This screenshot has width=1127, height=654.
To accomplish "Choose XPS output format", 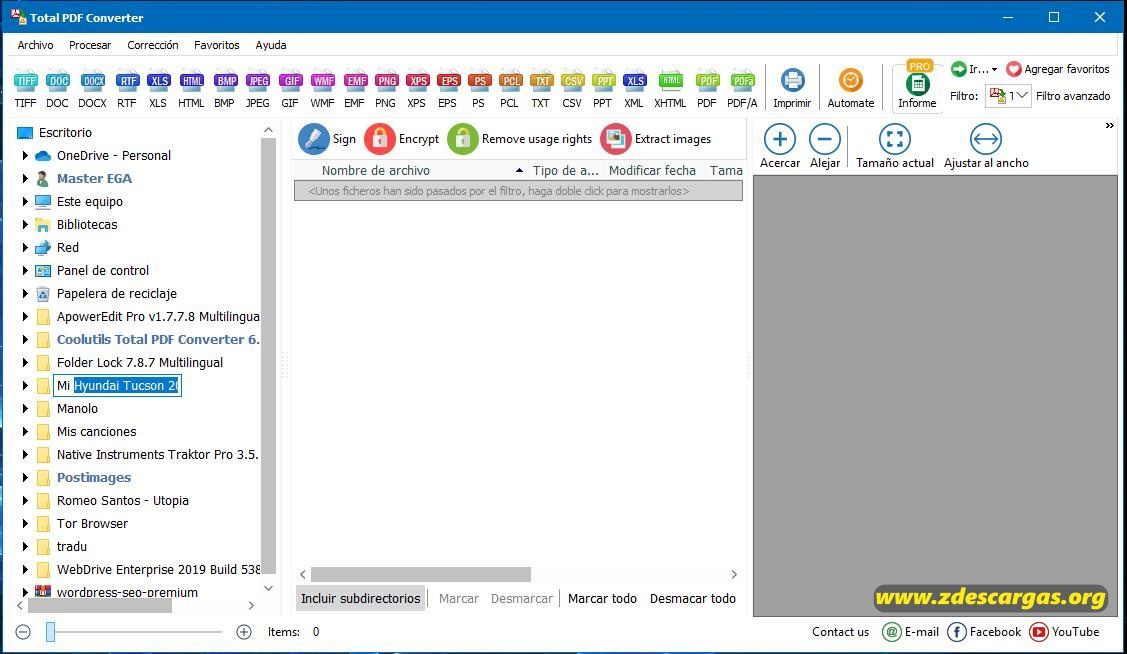I will [417, 89].
